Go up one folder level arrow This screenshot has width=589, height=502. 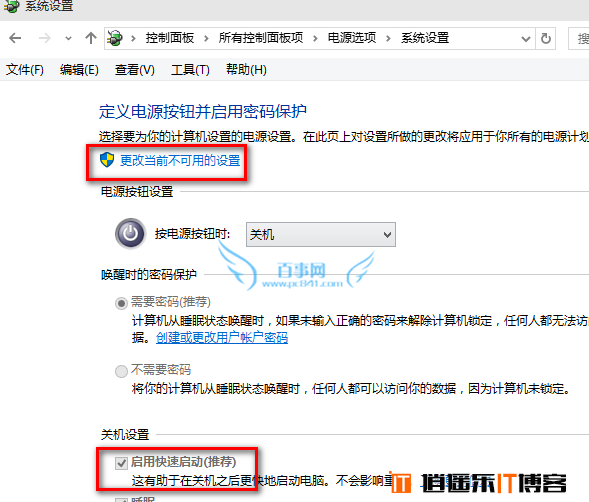pyautogui.click(x=91, y=38)
